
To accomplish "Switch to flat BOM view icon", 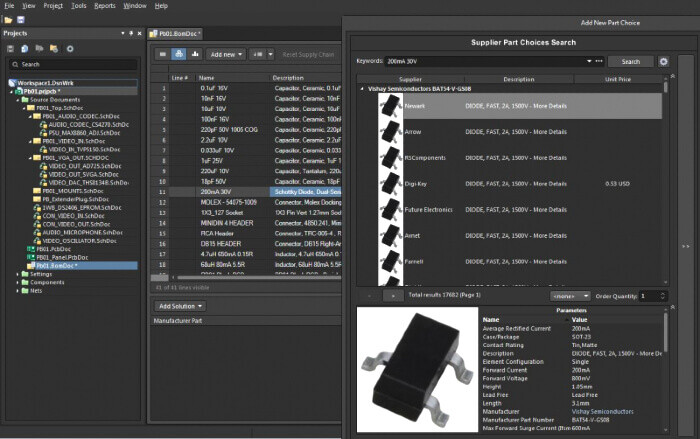I will [163, 54].
